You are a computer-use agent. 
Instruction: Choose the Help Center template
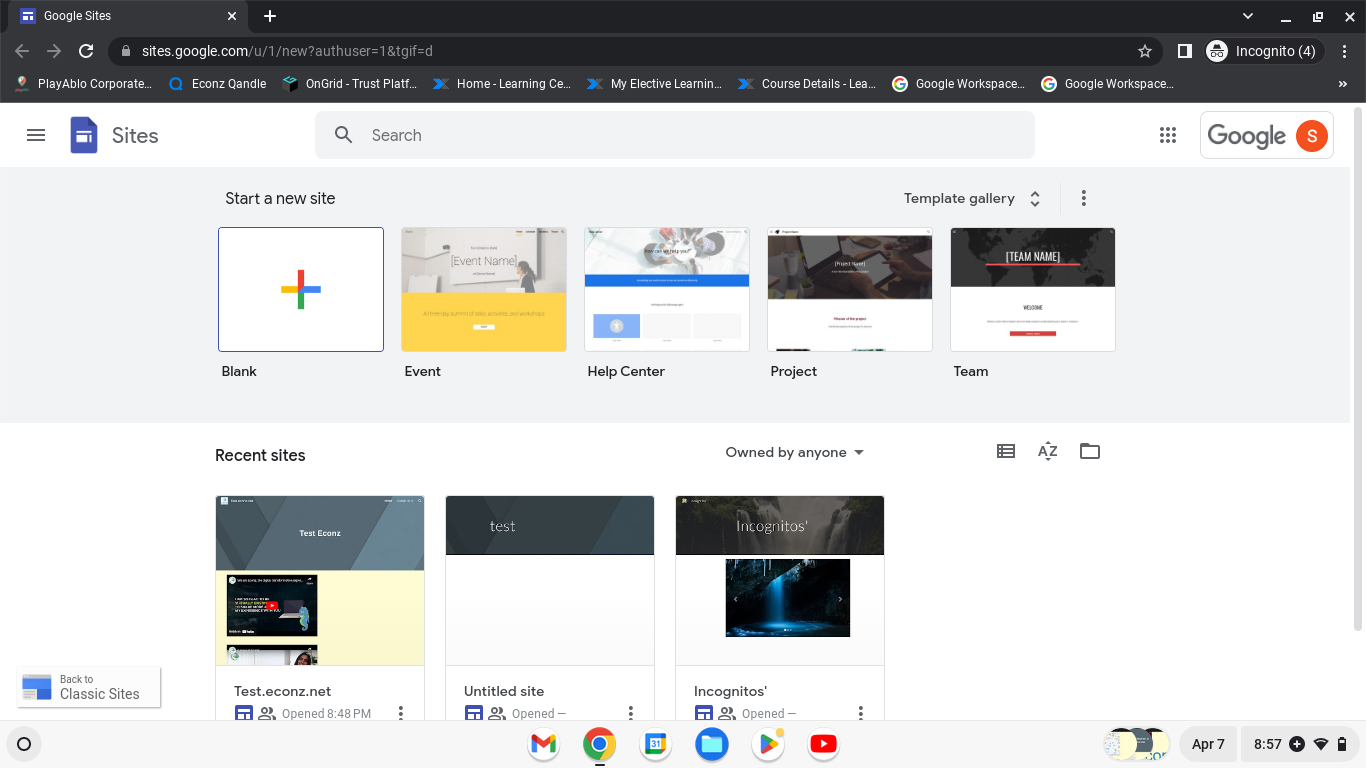[x=667, y=289]
